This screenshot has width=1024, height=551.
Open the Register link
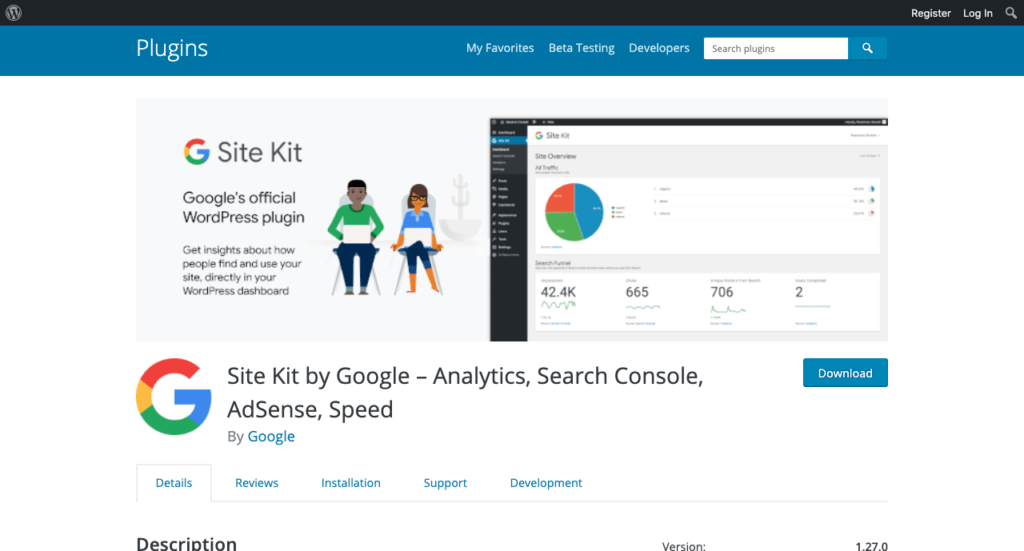coord(931,13)
